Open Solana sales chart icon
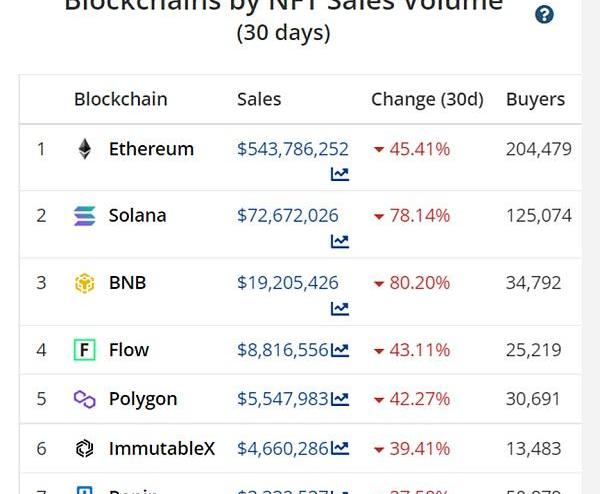 [340, 241]
